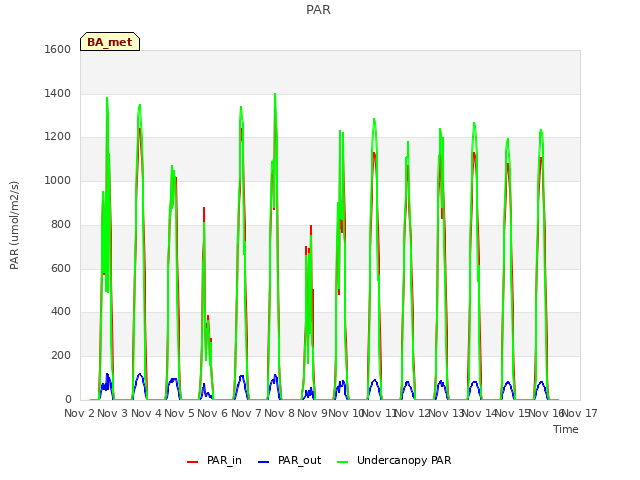Click the Nov 8 x-axis label

tap(279, 413)
